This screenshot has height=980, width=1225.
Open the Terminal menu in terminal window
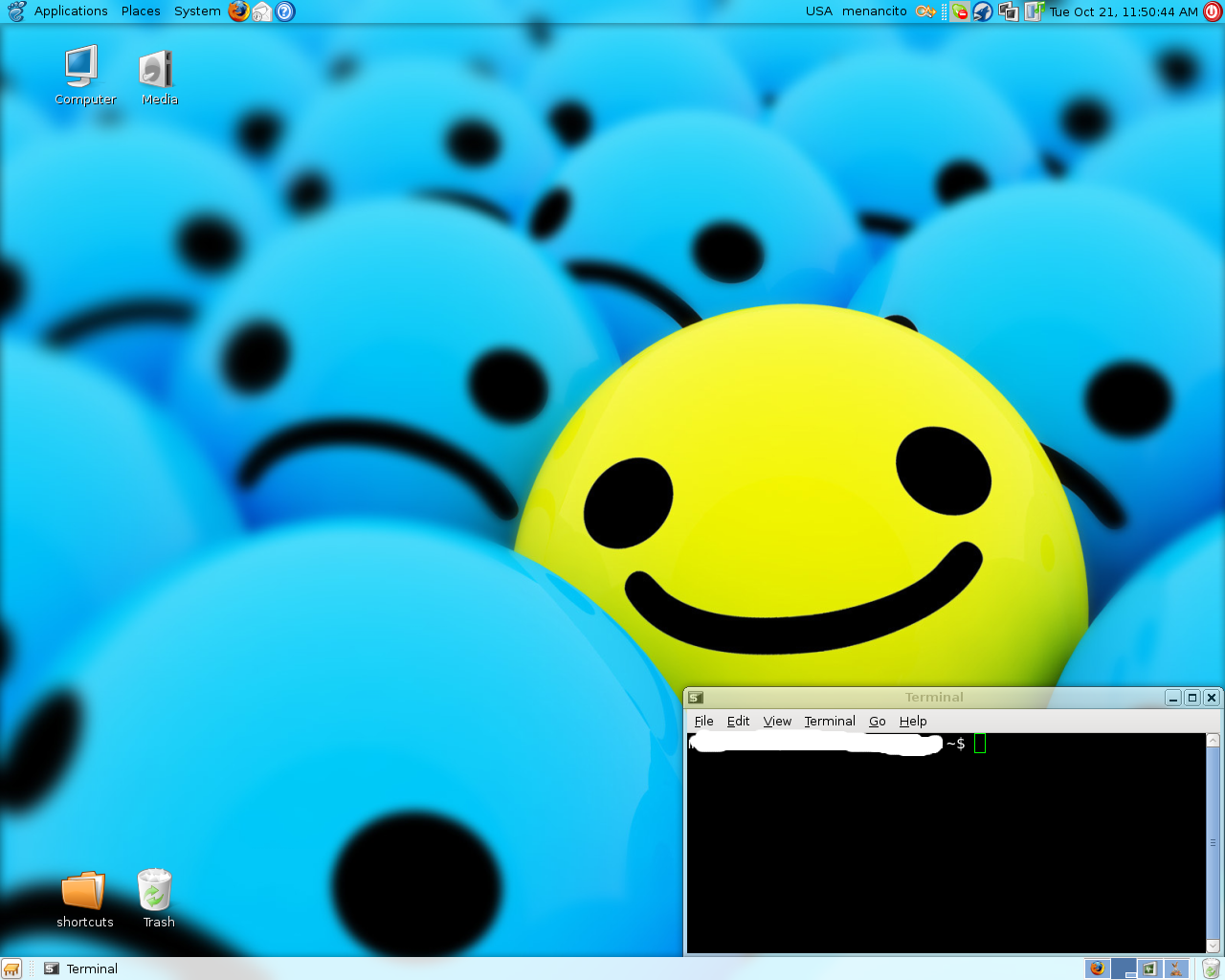pos(830,722)
